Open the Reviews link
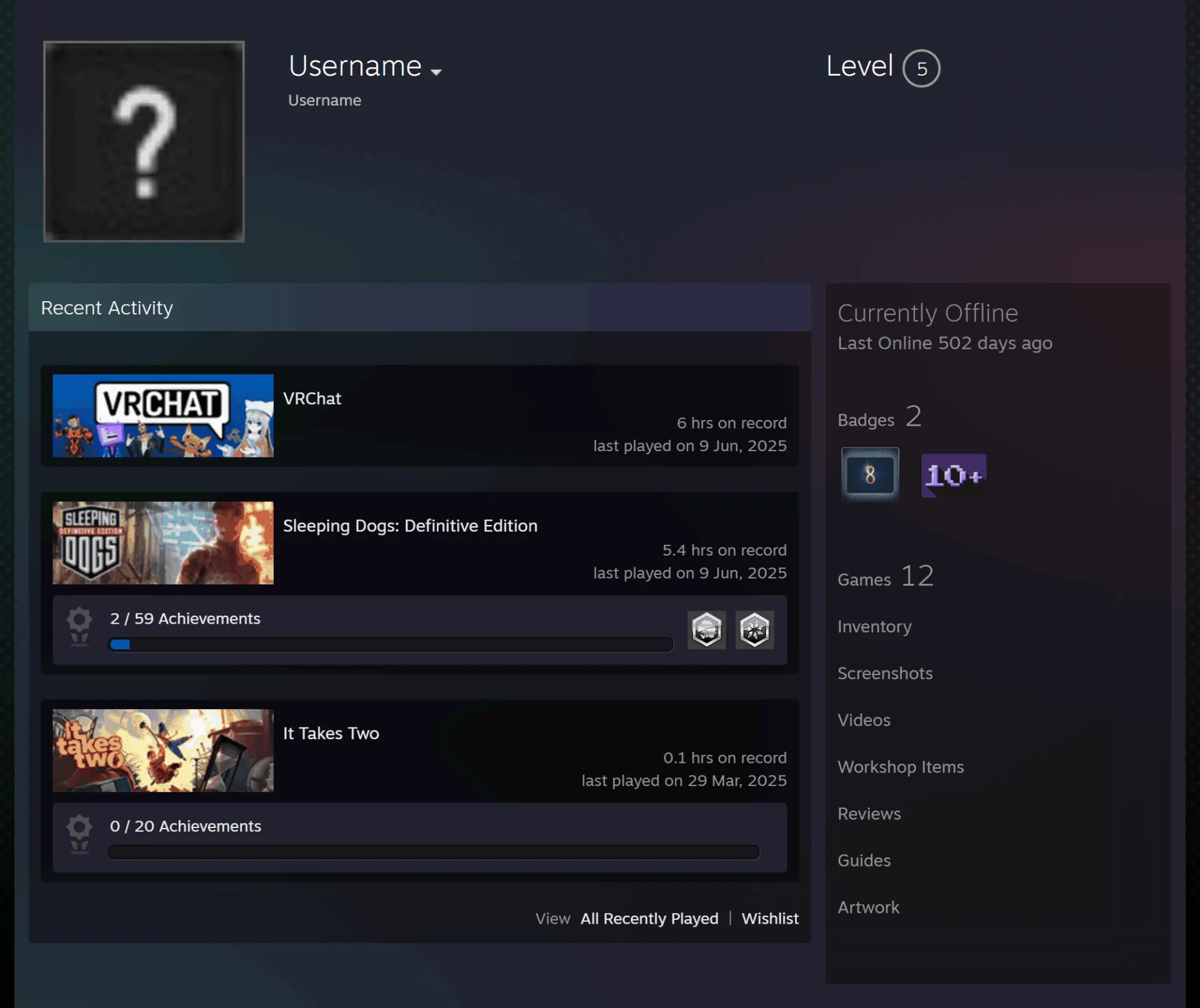 click(869, 814)
